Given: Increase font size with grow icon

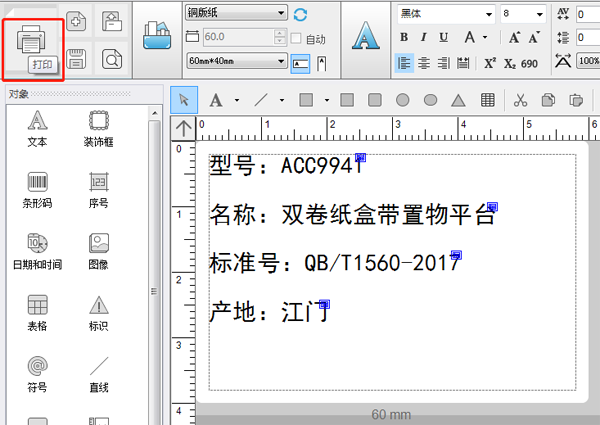Looking at the screenshot, I should [x=515, y=37].
